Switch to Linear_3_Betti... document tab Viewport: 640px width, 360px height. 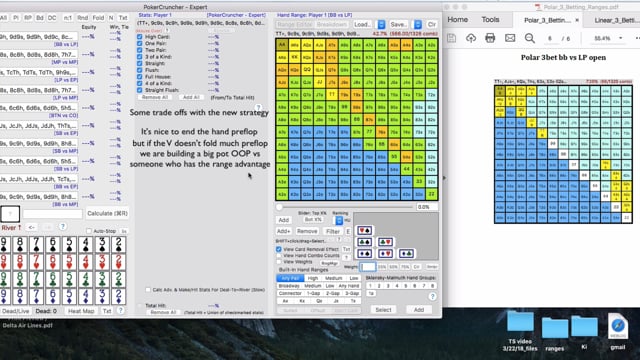(x=614, y=20)
